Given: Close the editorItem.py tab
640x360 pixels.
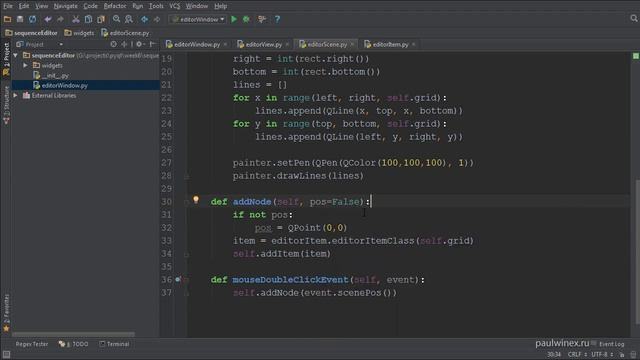Looking at the screenshot, I should tap(413, 44).
